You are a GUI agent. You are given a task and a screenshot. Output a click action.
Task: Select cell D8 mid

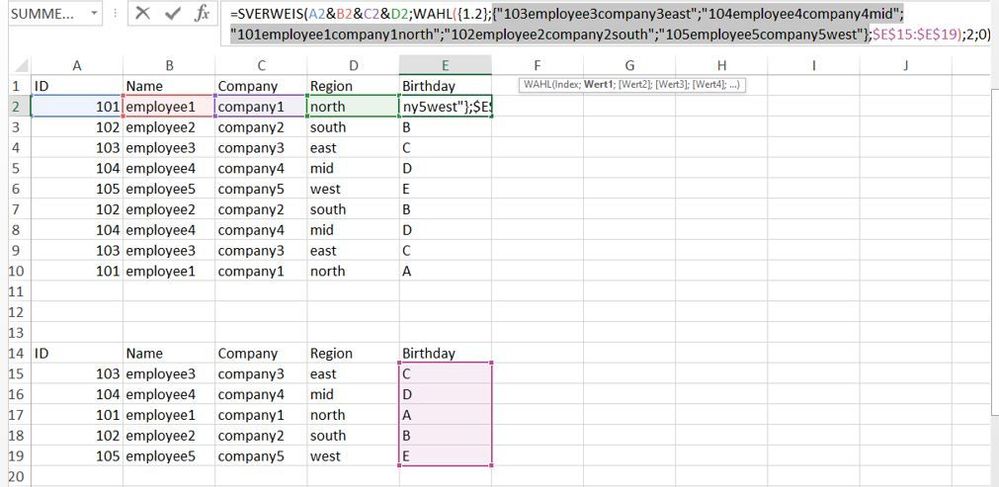click(x=354, y=230)
